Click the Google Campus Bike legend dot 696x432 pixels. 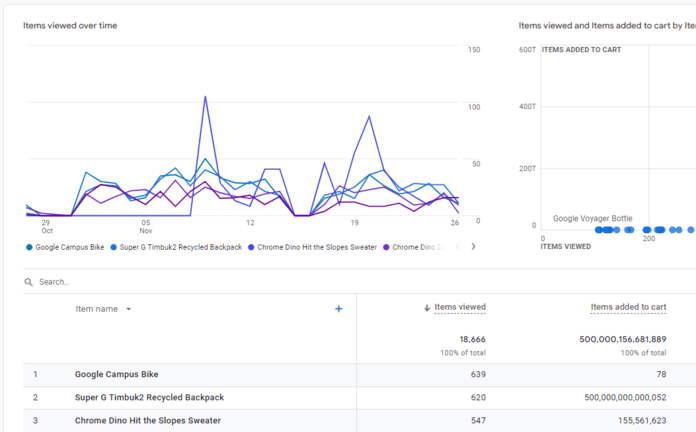tap(29, 247)
